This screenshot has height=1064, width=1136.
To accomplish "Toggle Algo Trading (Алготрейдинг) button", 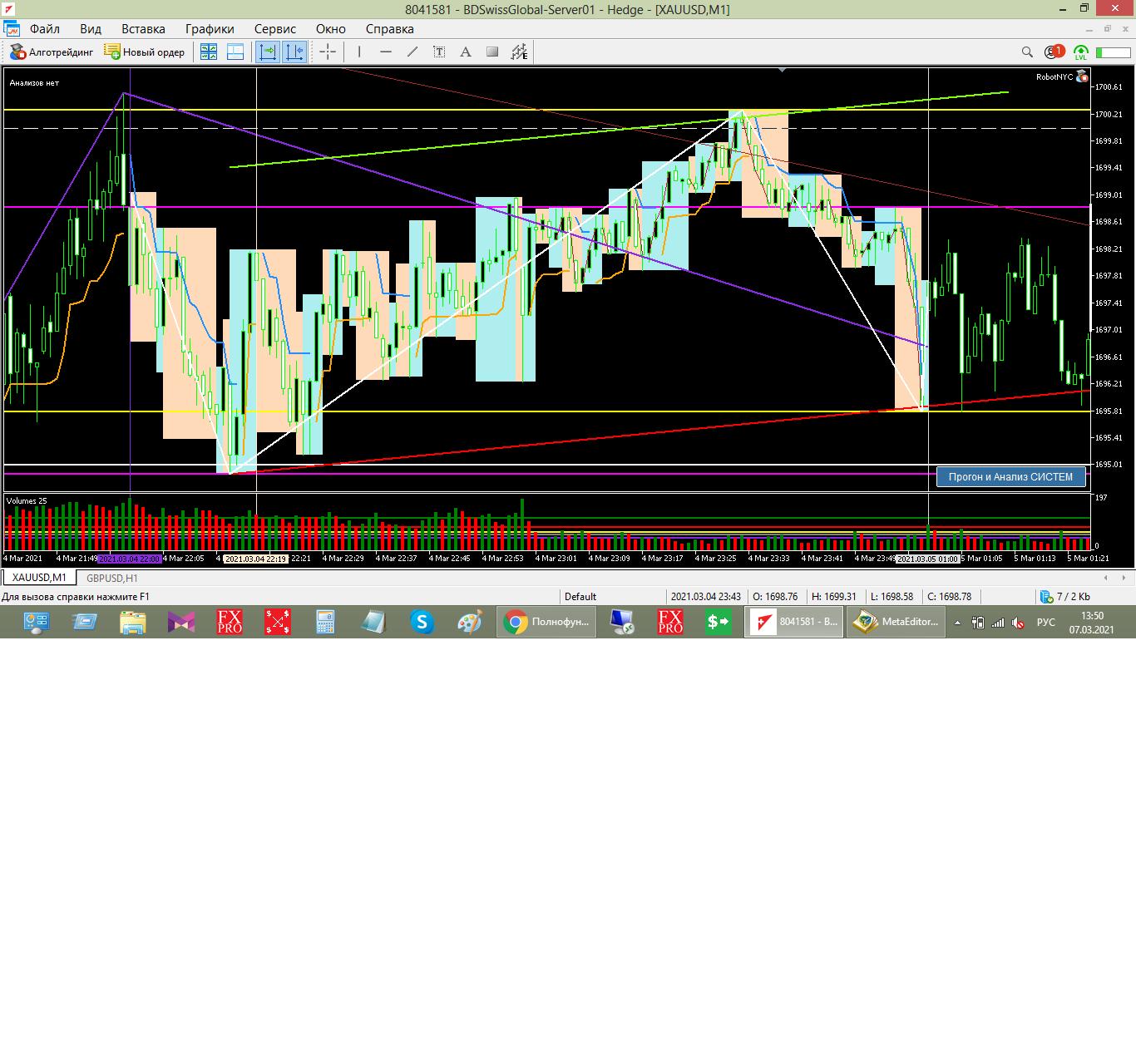I will 52,52.
